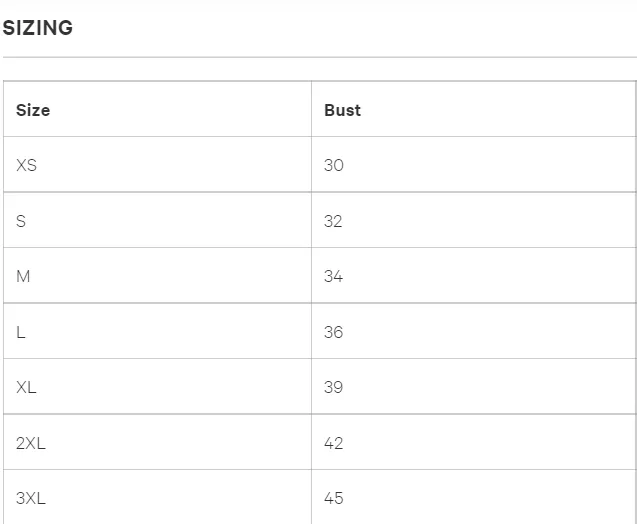This screenshot has width=637, height=524.
Task: Click blank space right of Bust header text
Action: tap(500, 110)
